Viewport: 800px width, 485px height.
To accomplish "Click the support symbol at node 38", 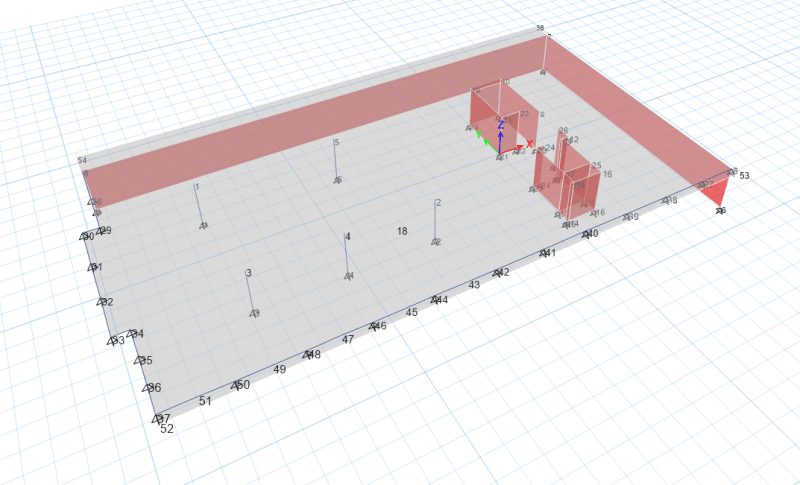I will [666, 200].
